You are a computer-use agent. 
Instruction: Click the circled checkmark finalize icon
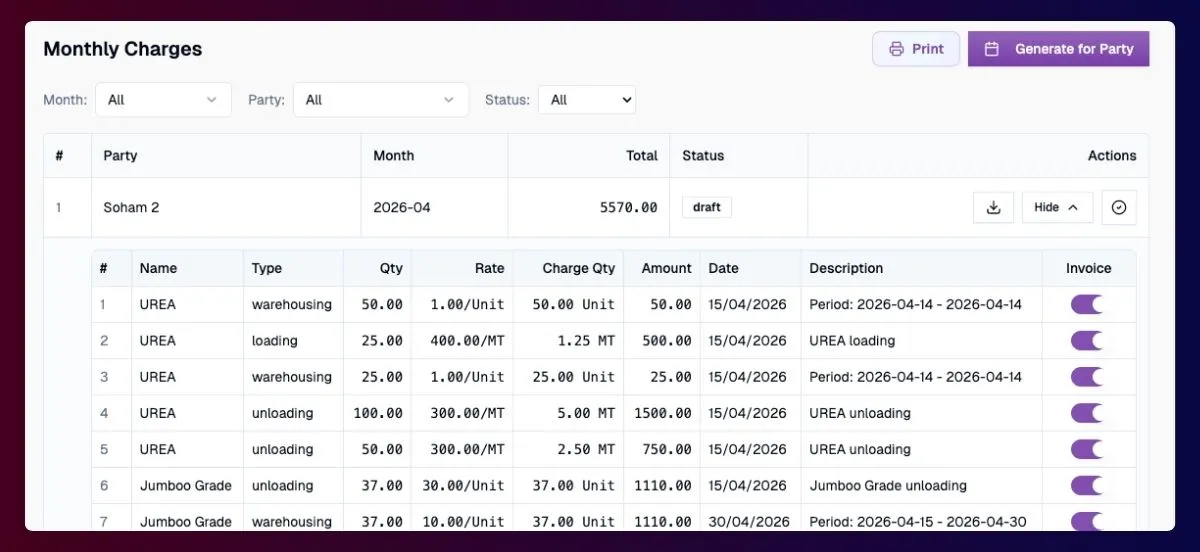pos(1119,208)
